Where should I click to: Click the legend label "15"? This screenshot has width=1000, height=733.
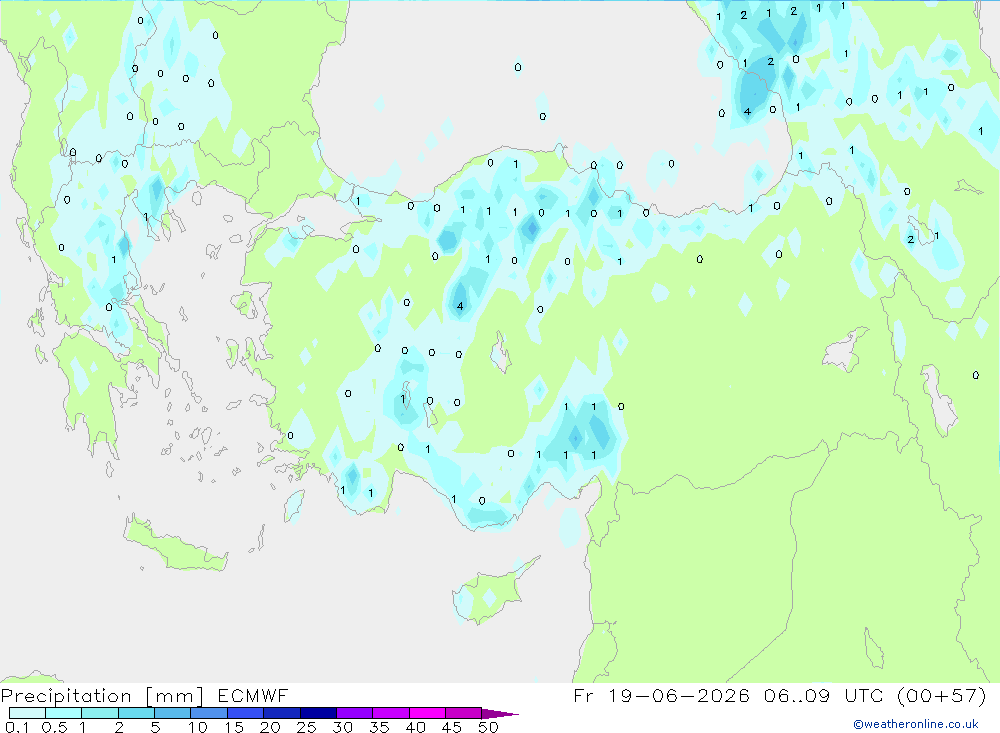(x=234, y=727)
